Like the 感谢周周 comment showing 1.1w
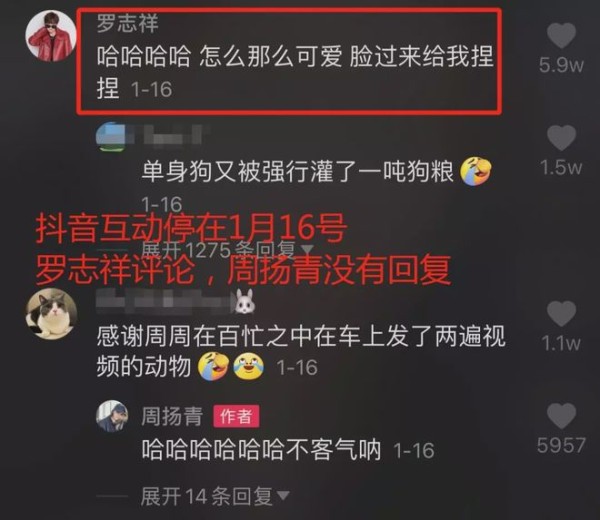 (561, 314)
